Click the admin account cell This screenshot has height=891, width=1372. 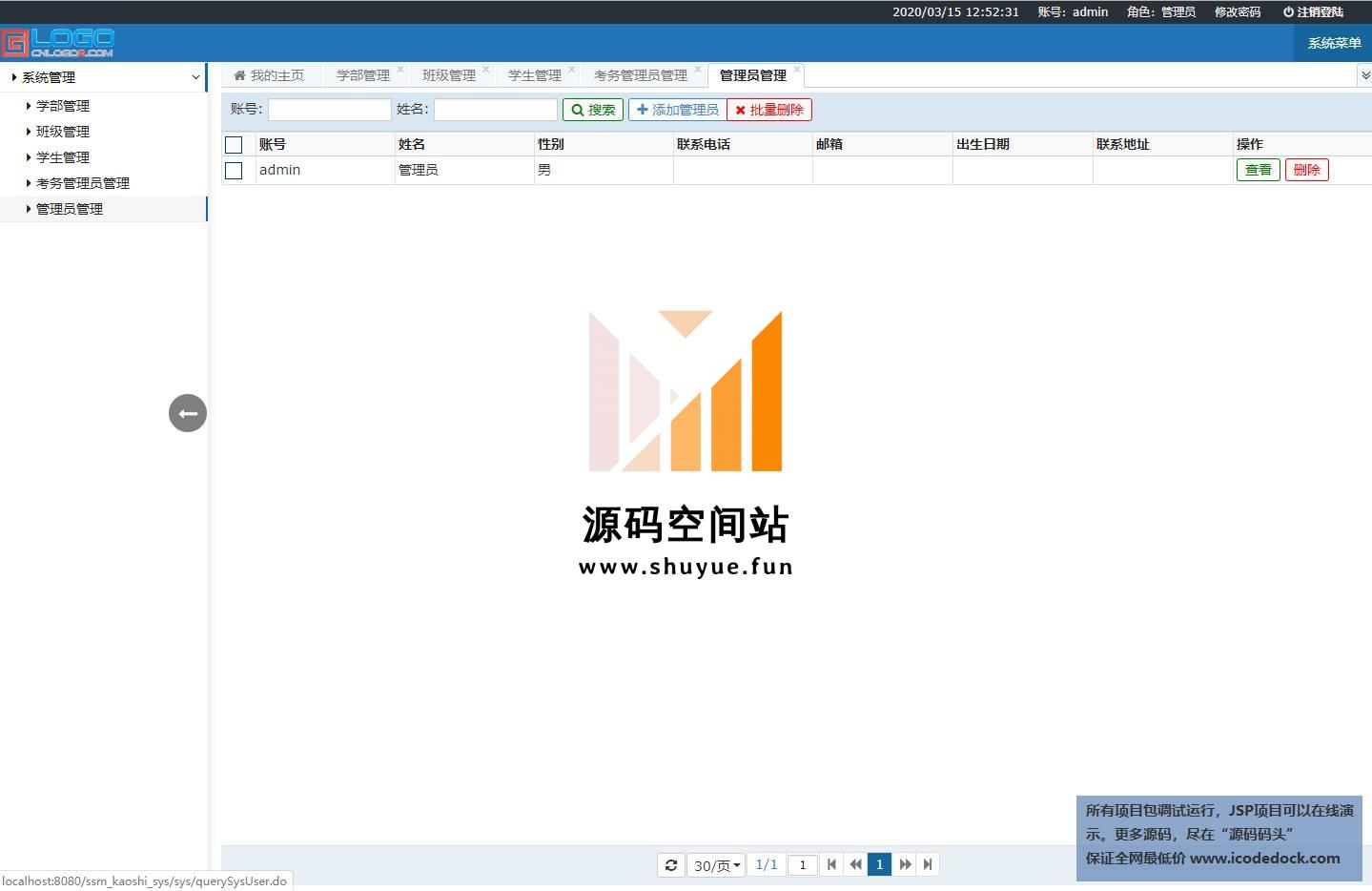(325, 170)
